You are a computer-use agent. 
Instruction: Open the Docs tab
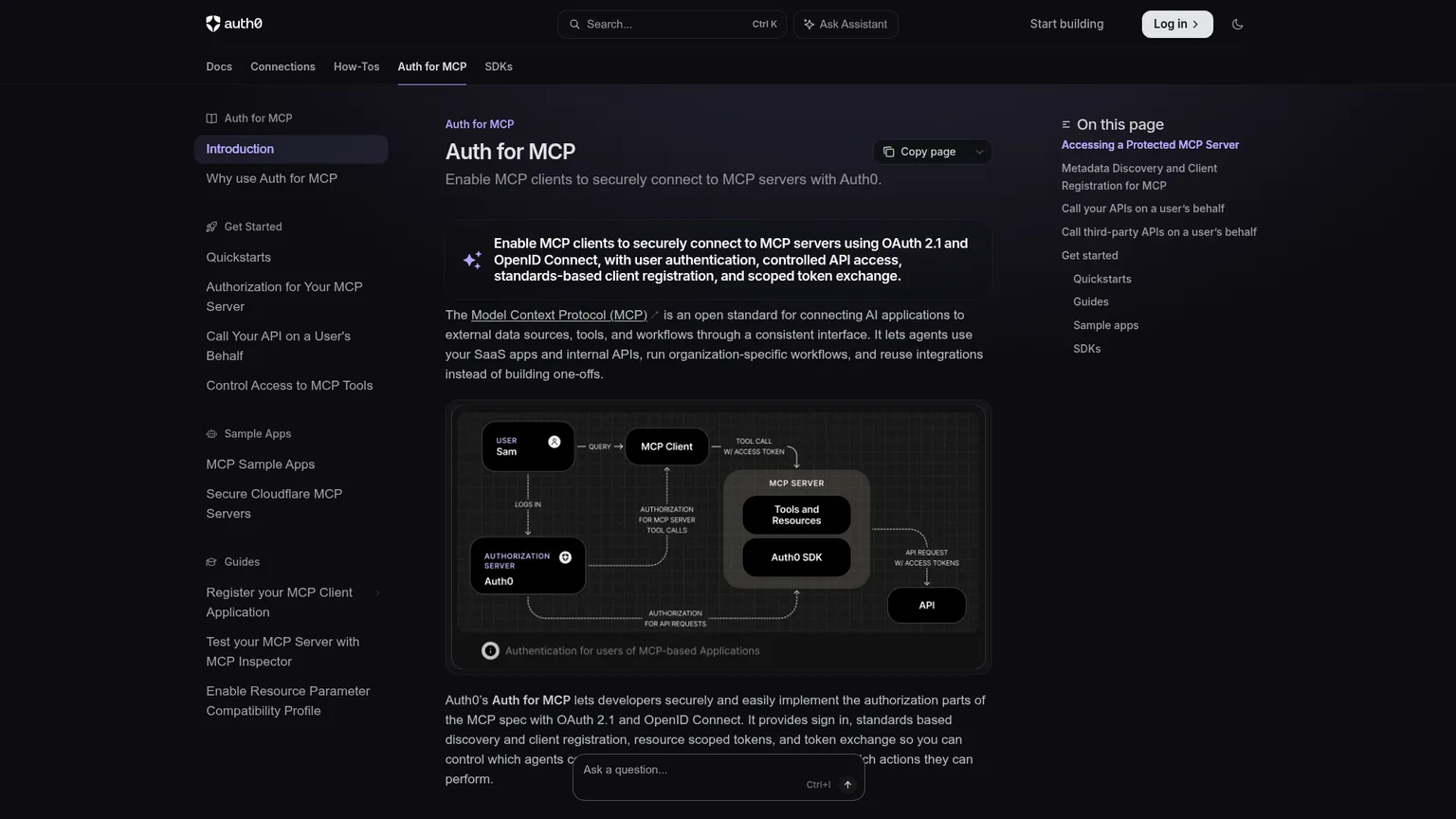pyautogui.click(x=219, y=66)
